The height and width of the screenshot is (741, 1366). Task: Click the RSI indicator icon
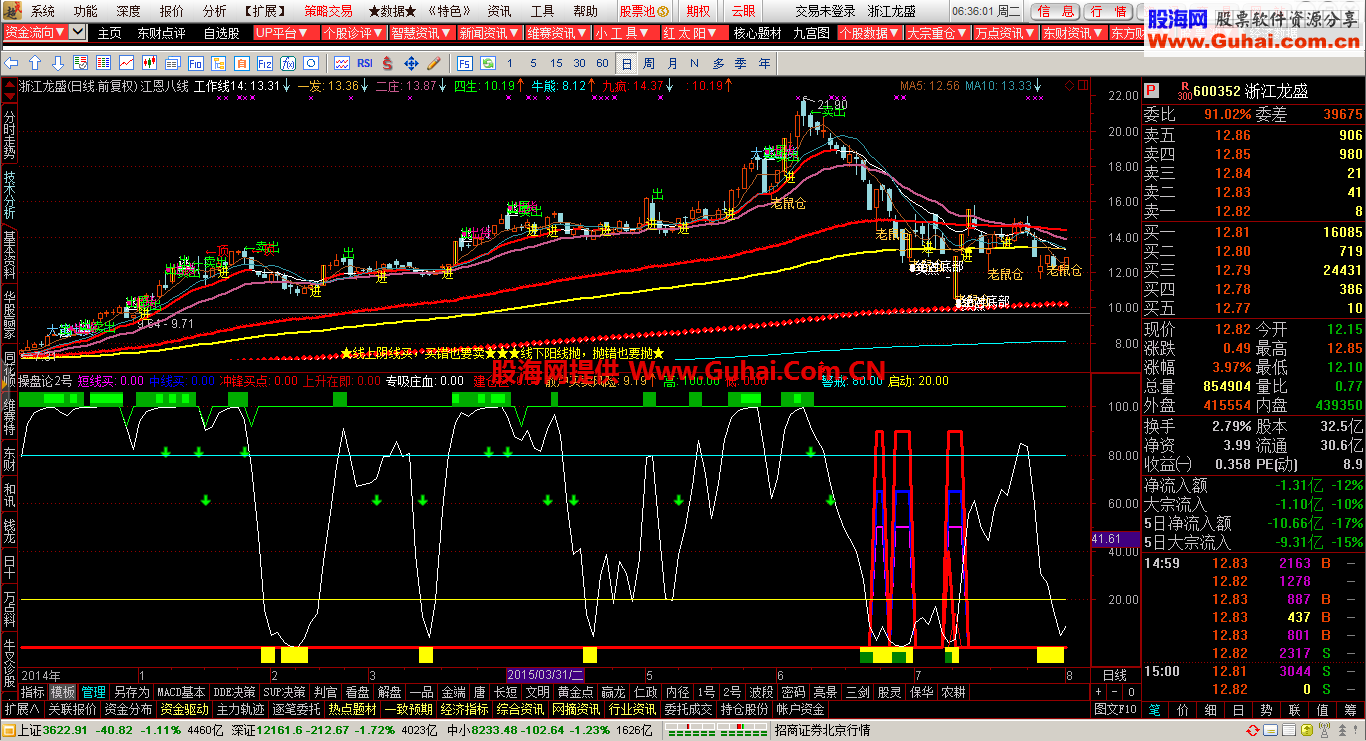click(x=365, y=63)
